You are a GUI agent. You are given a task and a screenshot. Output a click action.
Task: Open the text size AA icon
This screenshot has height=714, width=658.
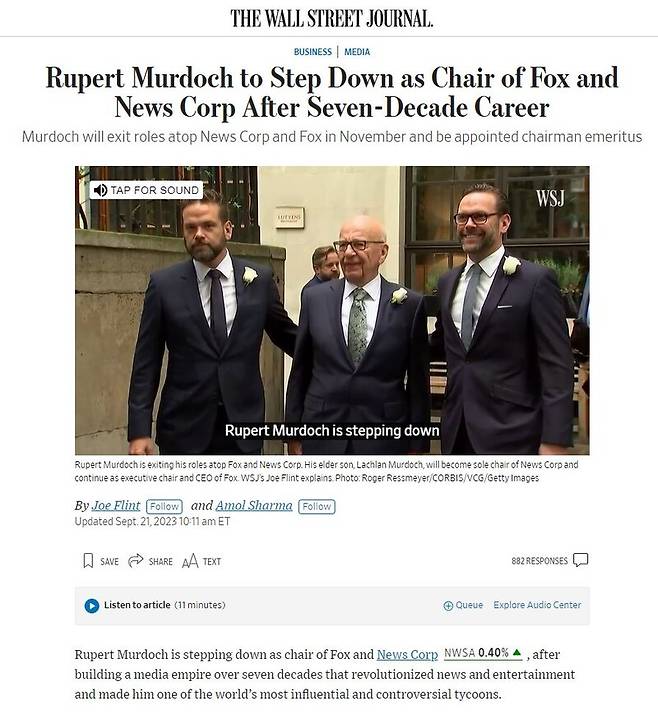tap(190, 561)
